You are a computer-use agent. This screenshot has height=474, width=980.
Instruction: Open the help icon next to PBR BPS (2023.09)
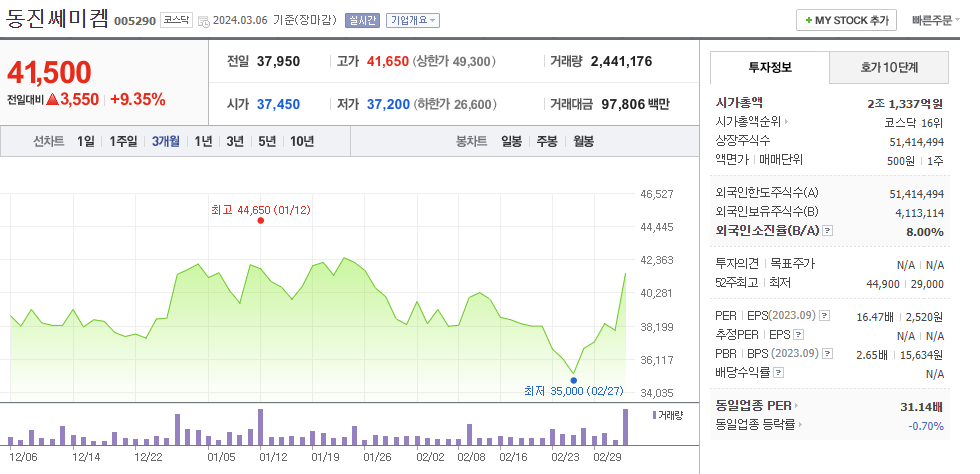828,354
